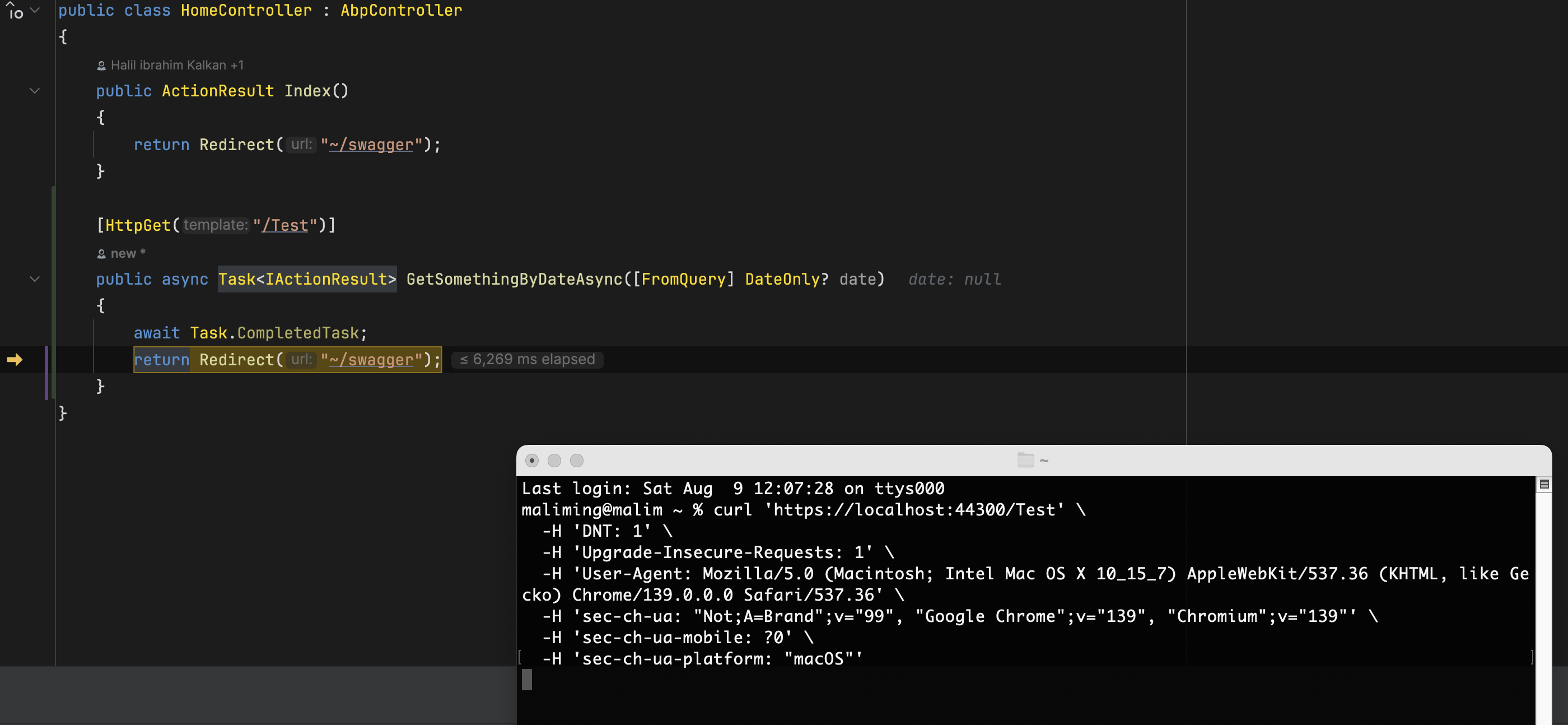The image size is (1568, 725).
Task: Click the yellow debugger execution arrow in gutter
Action: click(x=15, y=360)
